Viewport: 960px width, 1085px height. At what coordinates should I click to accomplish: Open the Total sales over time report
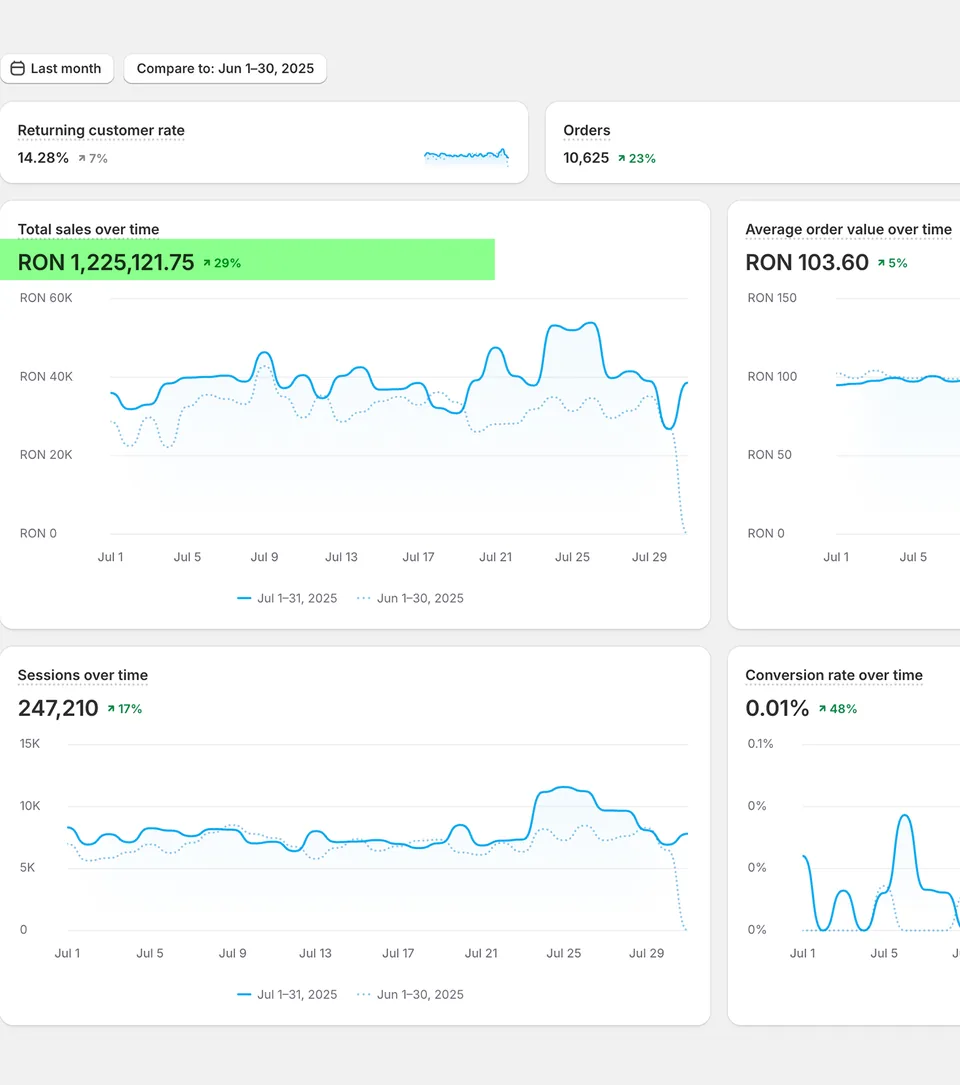89,229
